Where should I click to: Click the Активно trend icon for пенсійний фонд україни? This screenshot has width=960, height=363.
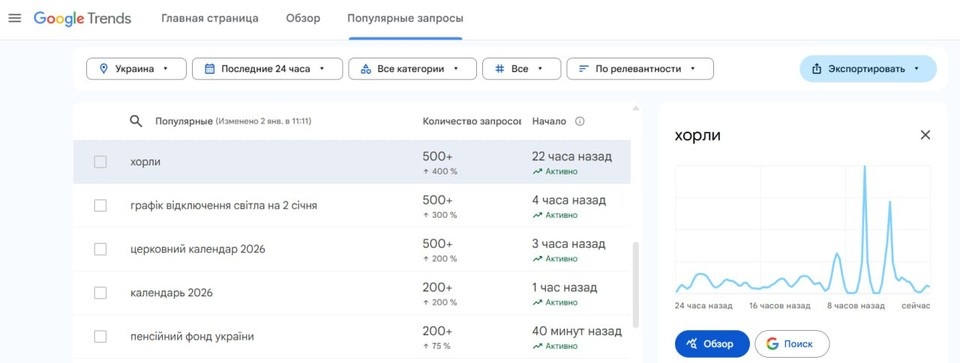point(537,346)
